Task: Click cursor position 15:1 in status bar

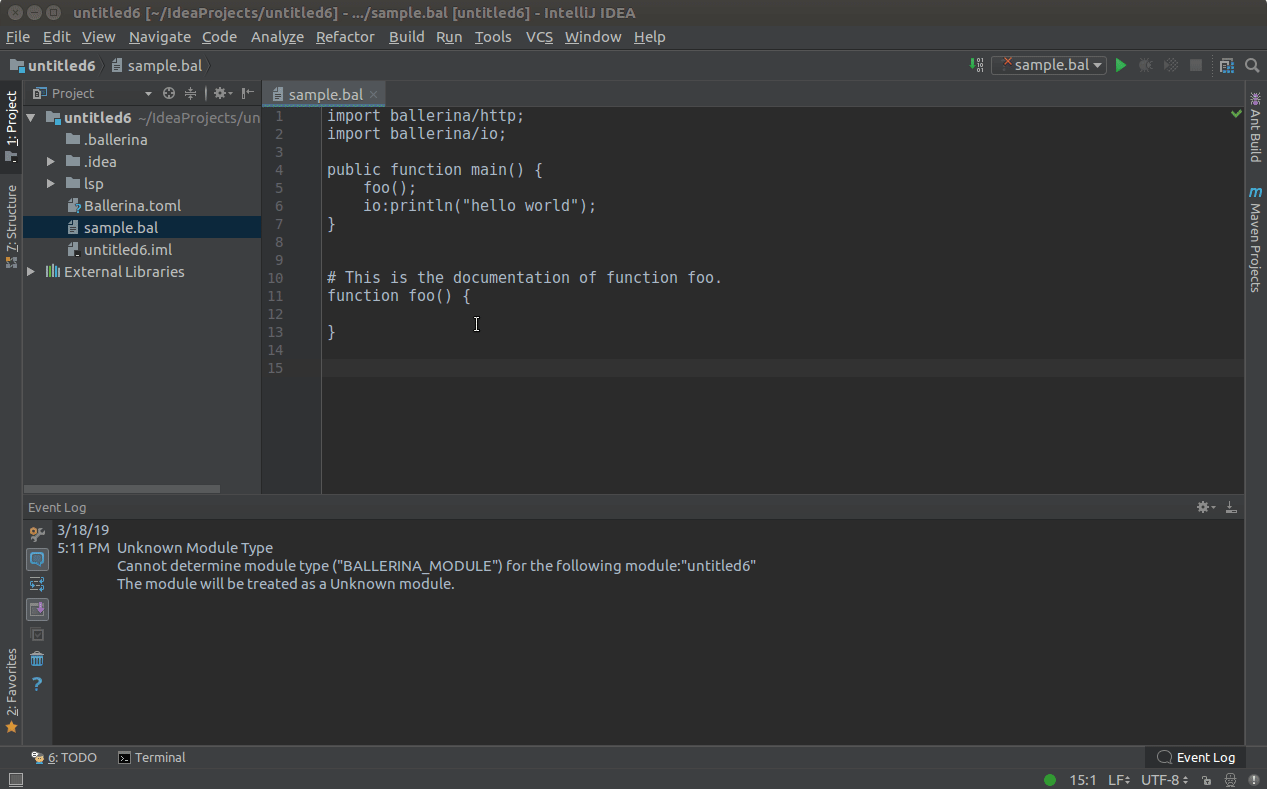Action: (x=1083, y=780)
